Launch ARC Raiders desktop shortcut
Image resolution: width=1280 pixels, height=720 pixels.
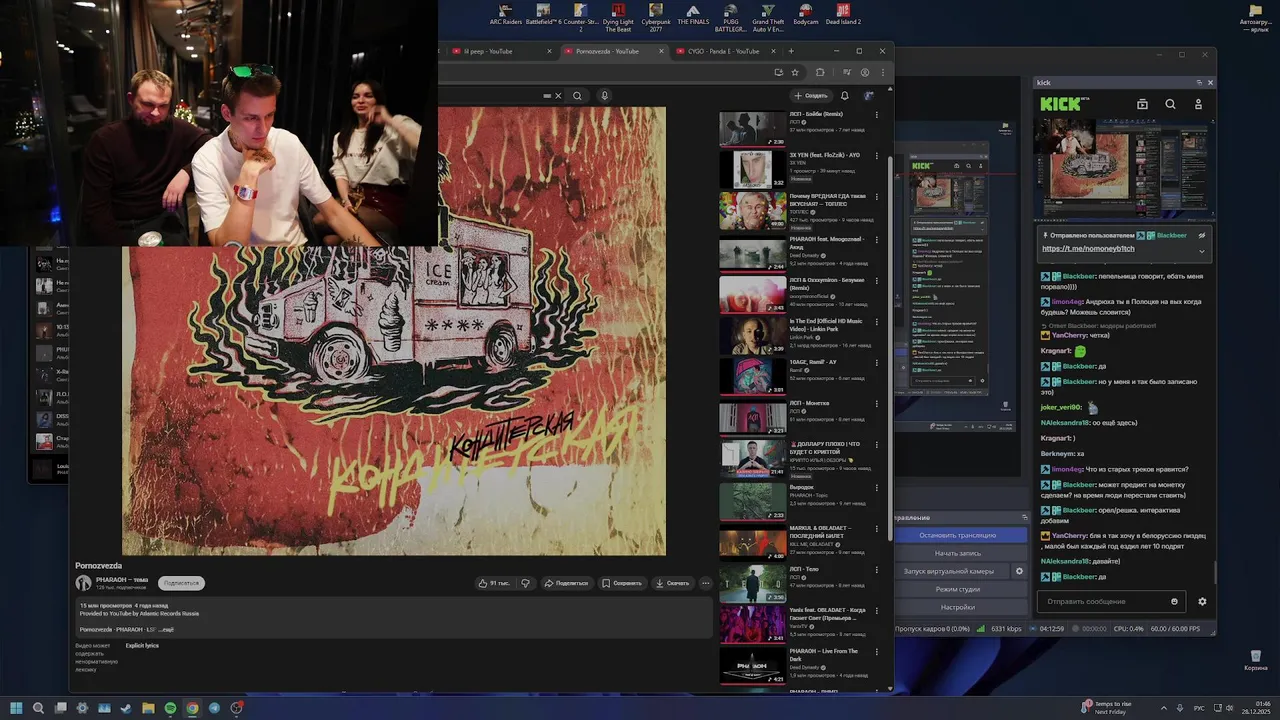[x=505, y=15]
